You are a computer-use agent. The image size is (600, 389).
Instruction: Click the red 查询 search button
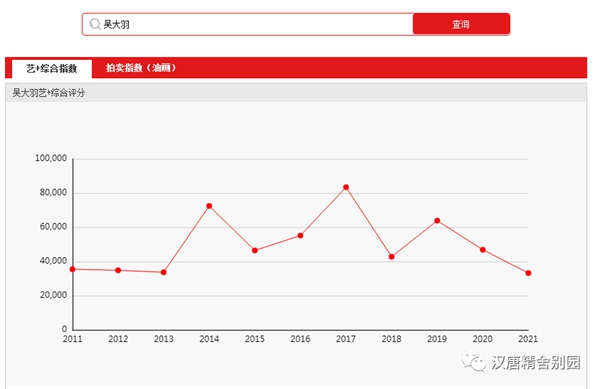coord(461,24)
